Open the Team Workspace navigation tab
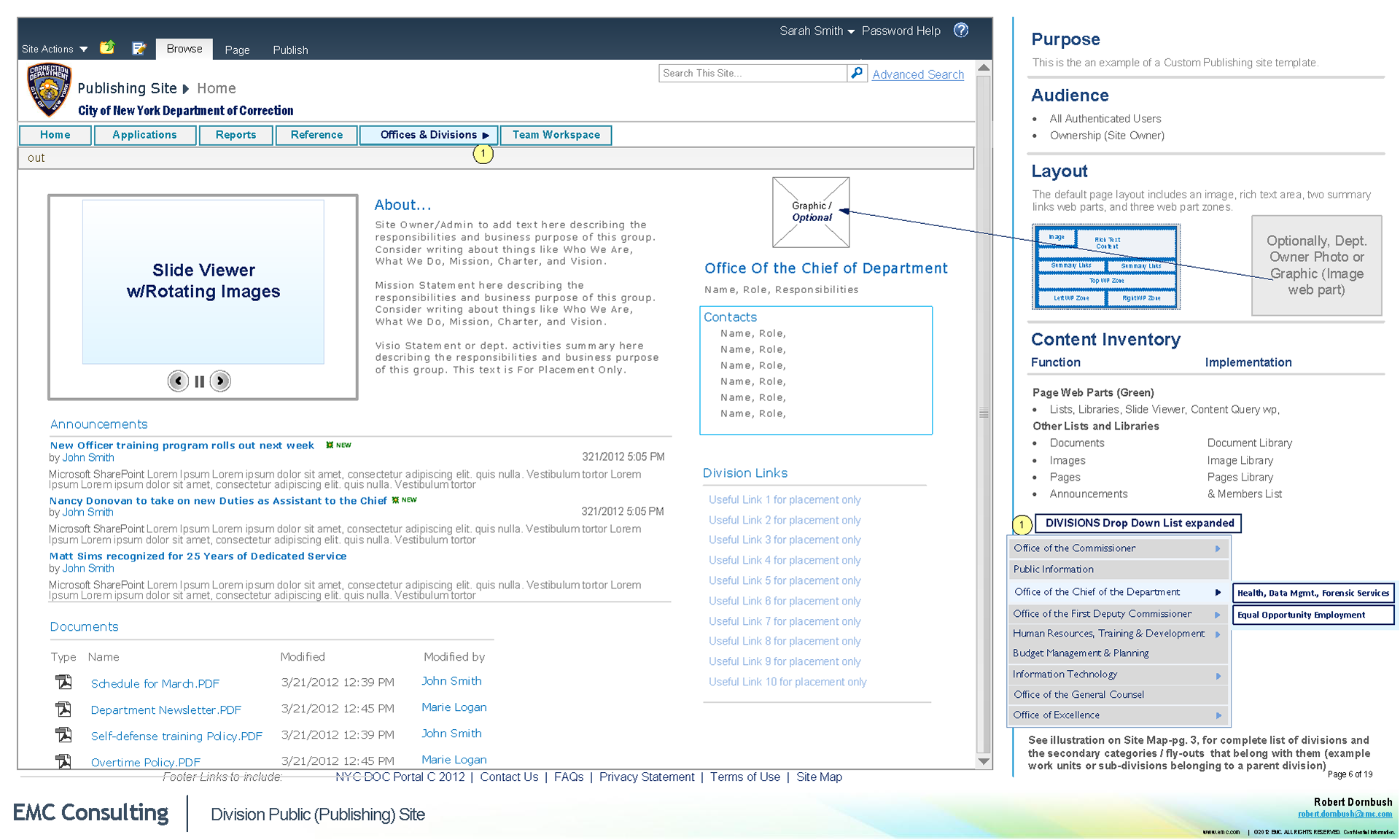This screenshot has width=1400, height=840. pos(556,135)
